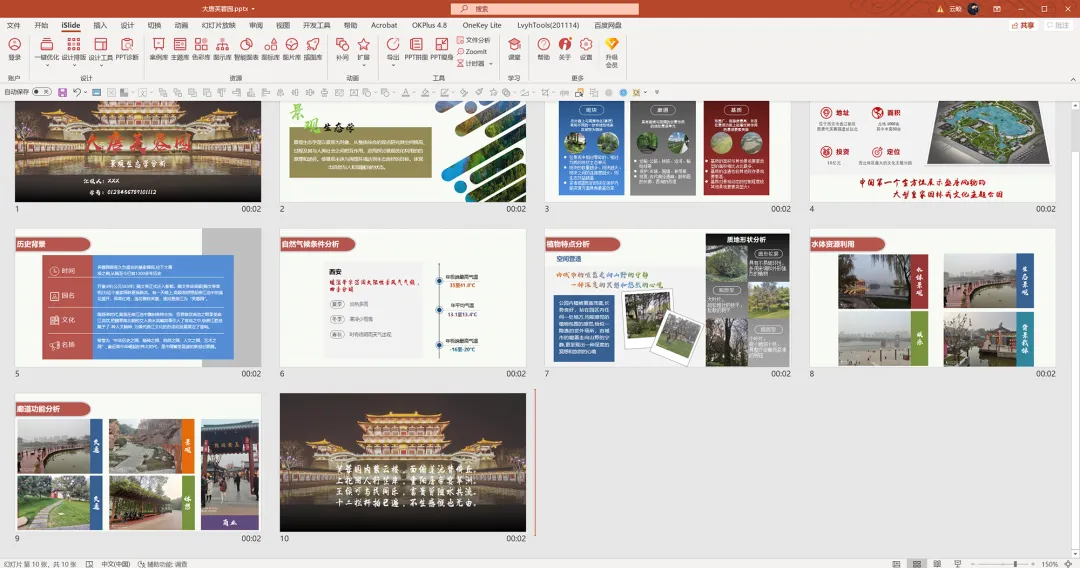Open iSlide 设置 settings
Image resolution: width=1080 pixels, height=568 pixels.
(x=586, y=49)
